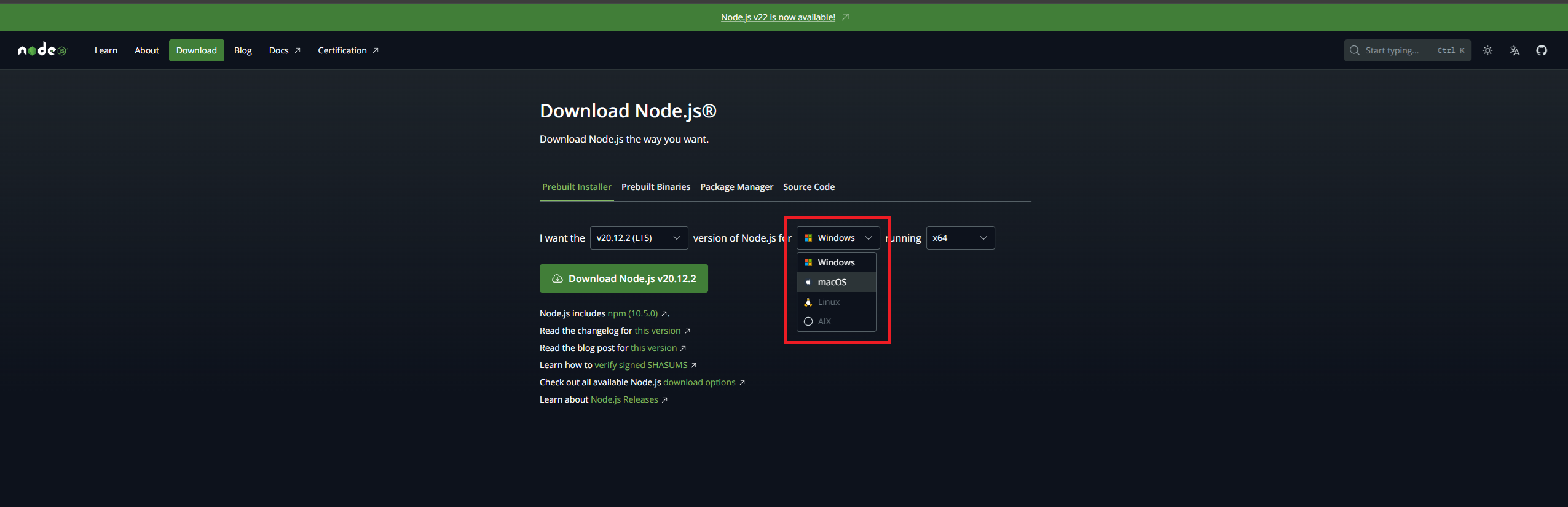The width and height of the screenshot is (1568, 507).
Task: Open the npm (10.5.0) link
Action: [632, 313]
